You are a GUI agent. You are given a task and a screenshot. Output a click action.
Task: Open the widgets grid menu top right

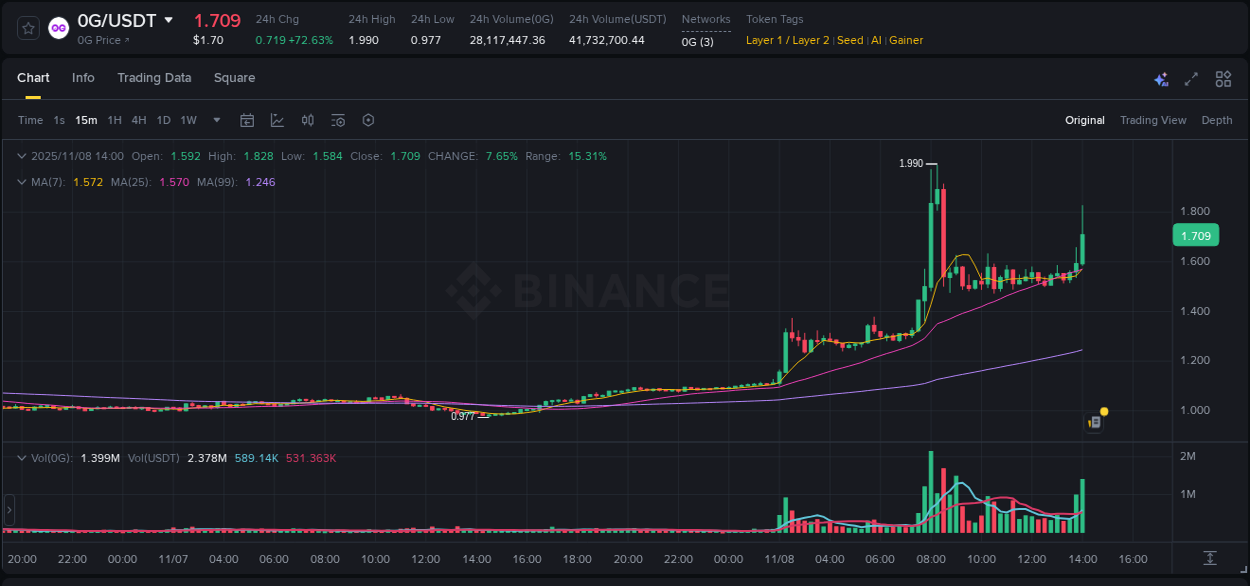point(1223,78)
